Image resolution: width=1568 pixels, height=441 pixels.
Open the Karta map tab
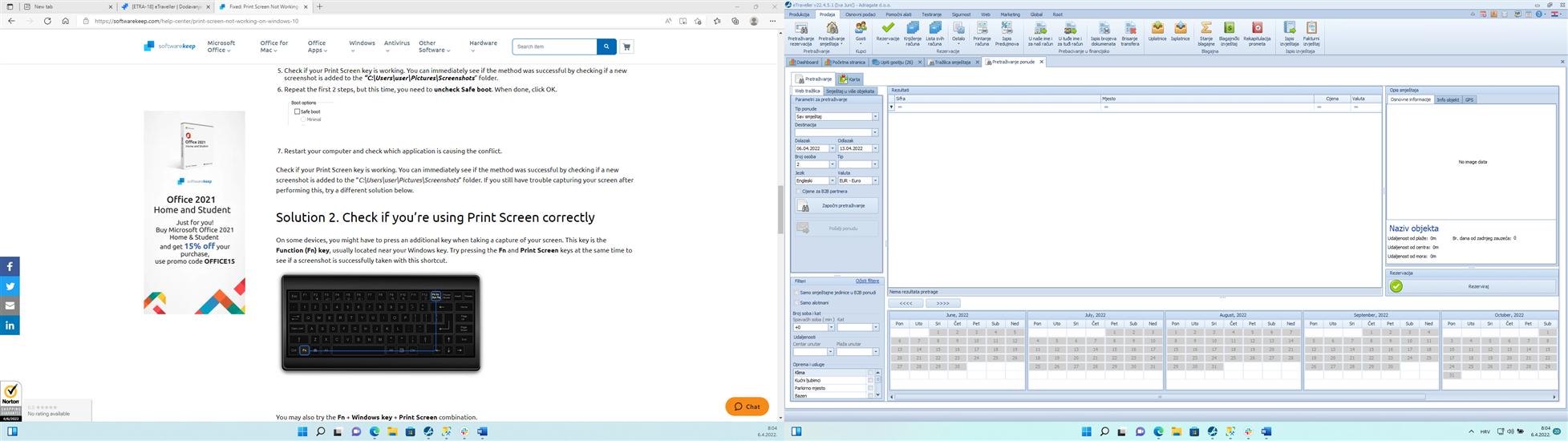(x=850, y=79)
